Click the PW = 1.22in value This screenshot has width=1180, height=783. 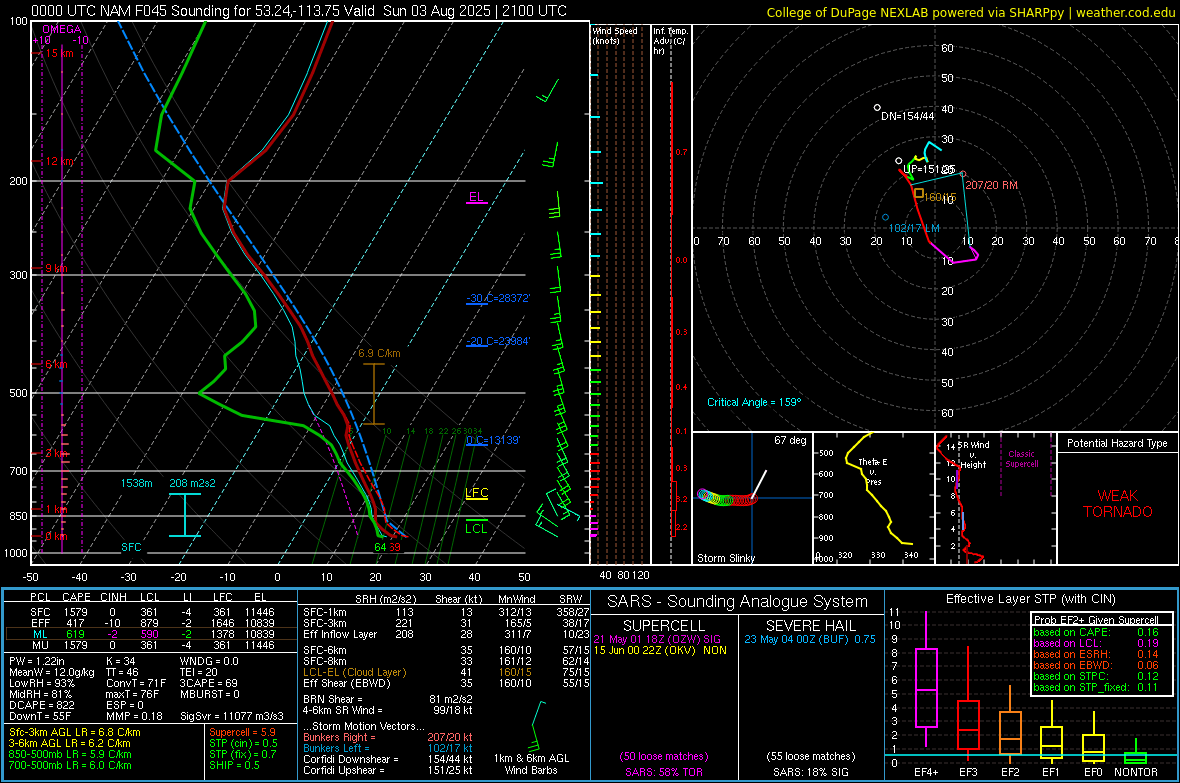(x=37, y=661)
